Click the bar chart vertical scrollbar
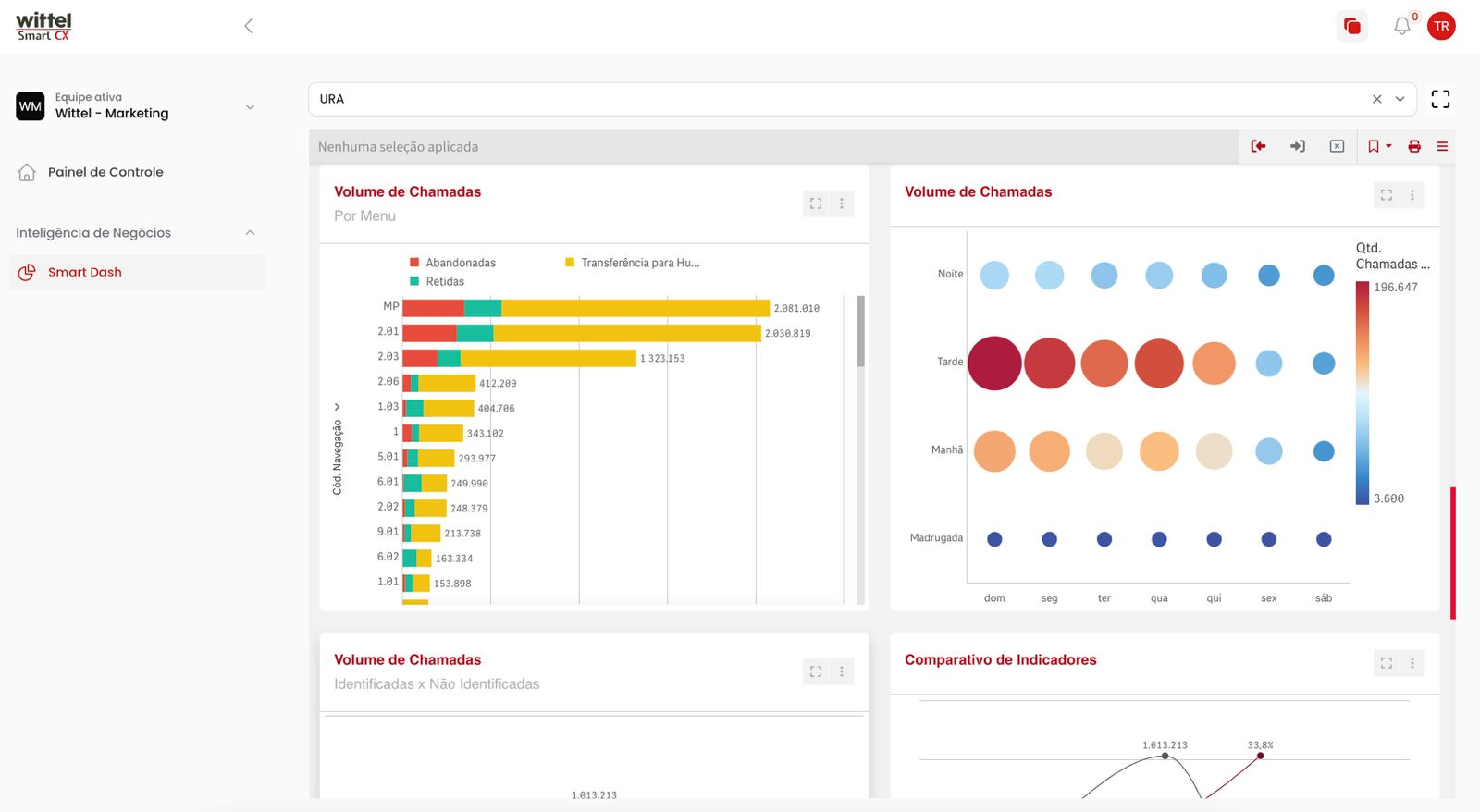The height and width of the screenshot is (812, 1480). click(860, 331)
